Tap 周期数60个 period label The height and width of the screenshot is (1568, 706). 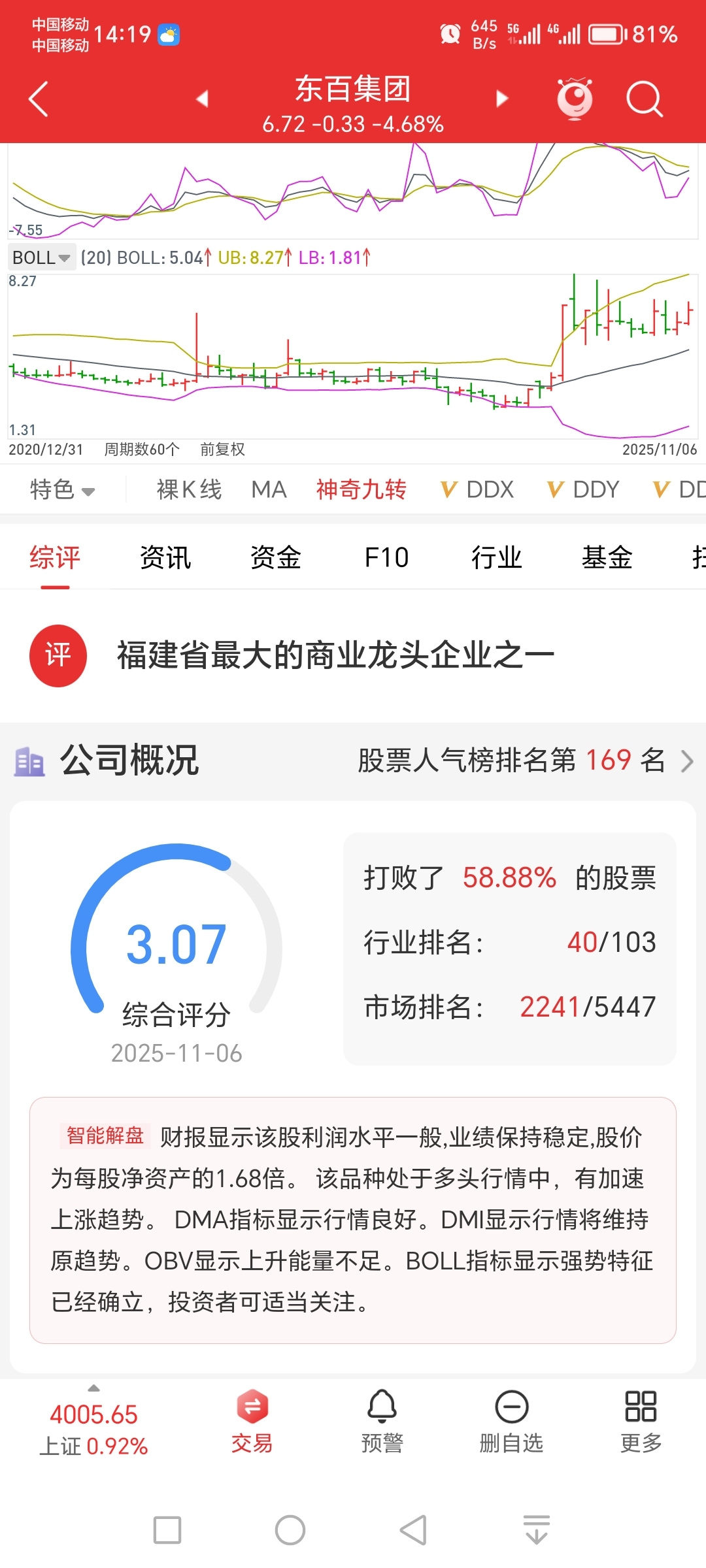pos(142,449)
